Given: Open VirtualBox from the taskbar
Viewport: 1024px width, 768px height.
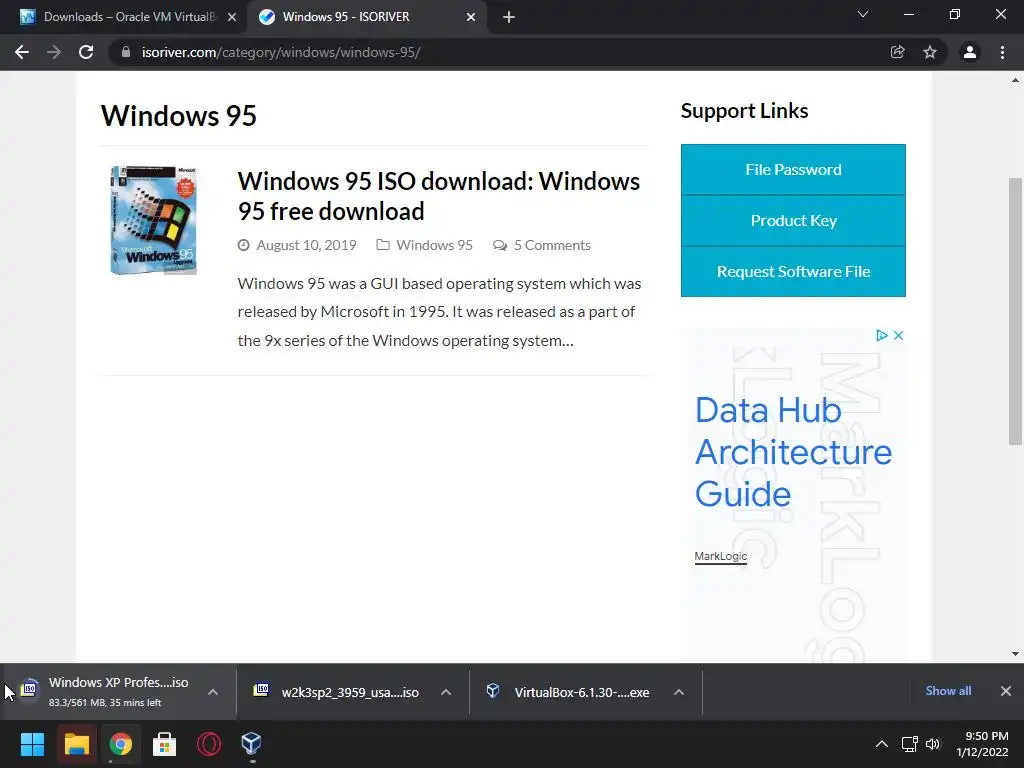Looking at the screenshot, I should 252,744.
